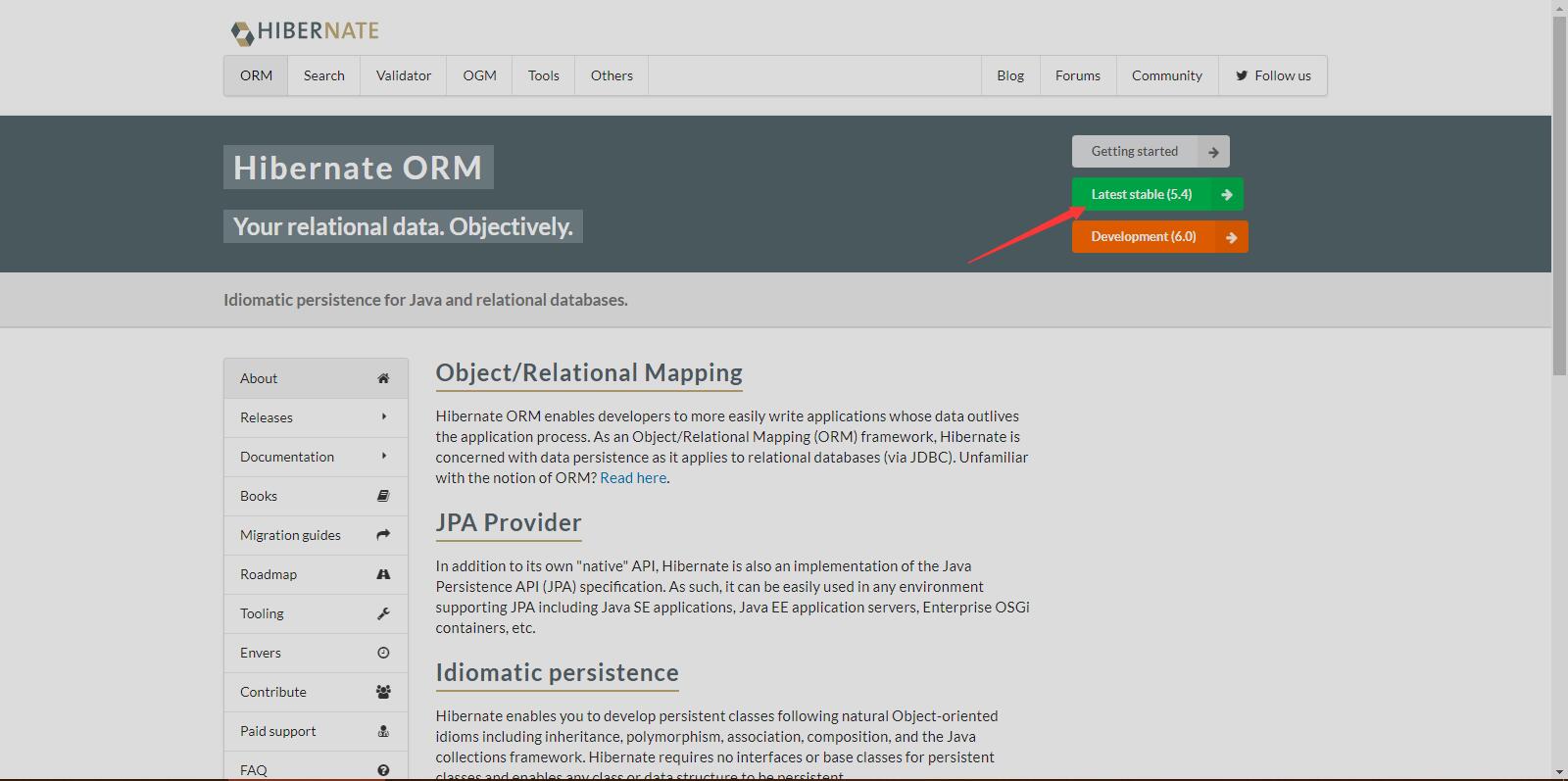Click the scrollbar up arrow
Screen dimensions: 1568x781
coord(1559,8)
